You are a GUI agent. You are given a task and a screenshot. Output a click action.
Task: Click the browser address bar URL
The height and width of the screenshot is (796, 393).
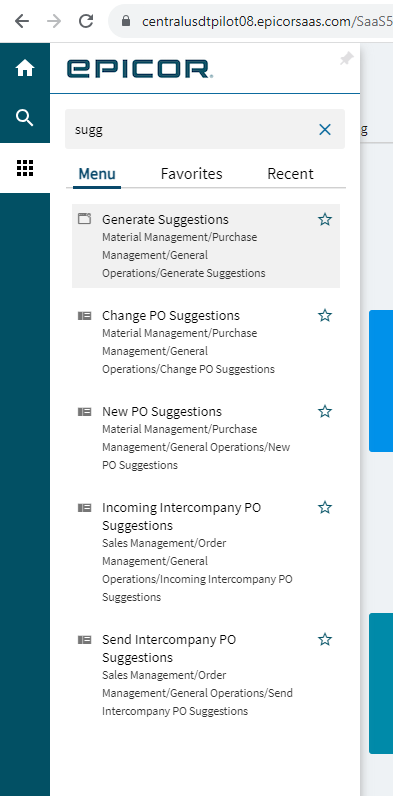click(x=267, y=21)
